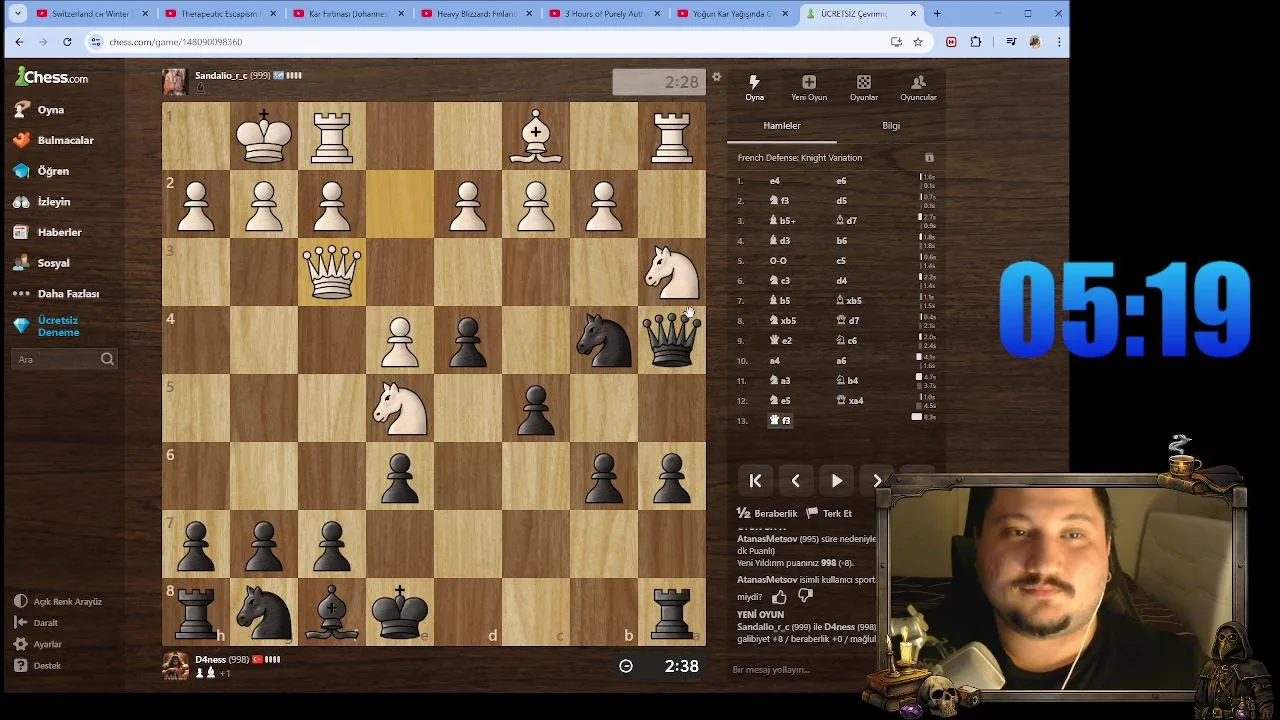The image size is (1280, 720).
Task: Click French Defense: Knight Variation opening name
Action: click(799, 158)
